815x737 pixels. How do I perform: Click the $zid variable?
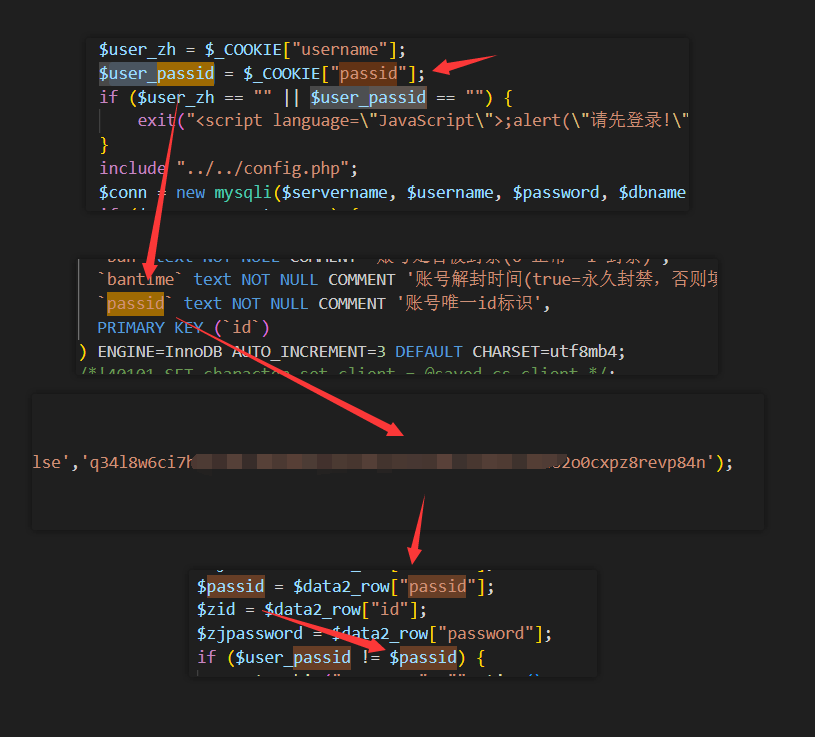(216, 610)
